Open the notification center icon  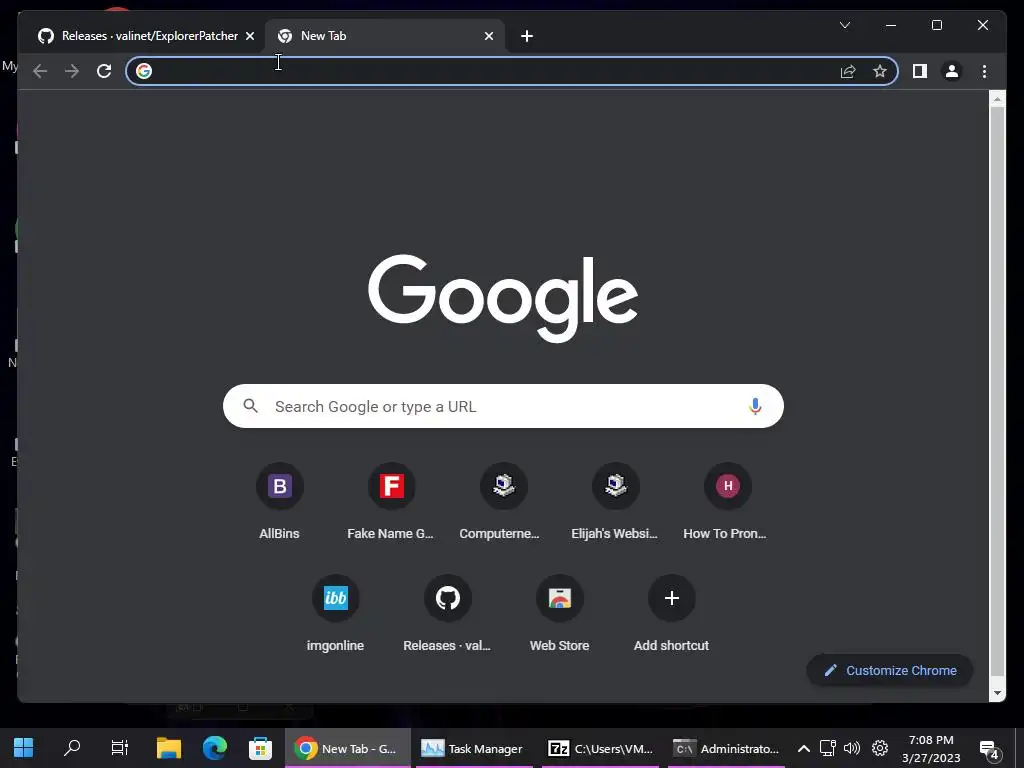[x=989, y=750]
